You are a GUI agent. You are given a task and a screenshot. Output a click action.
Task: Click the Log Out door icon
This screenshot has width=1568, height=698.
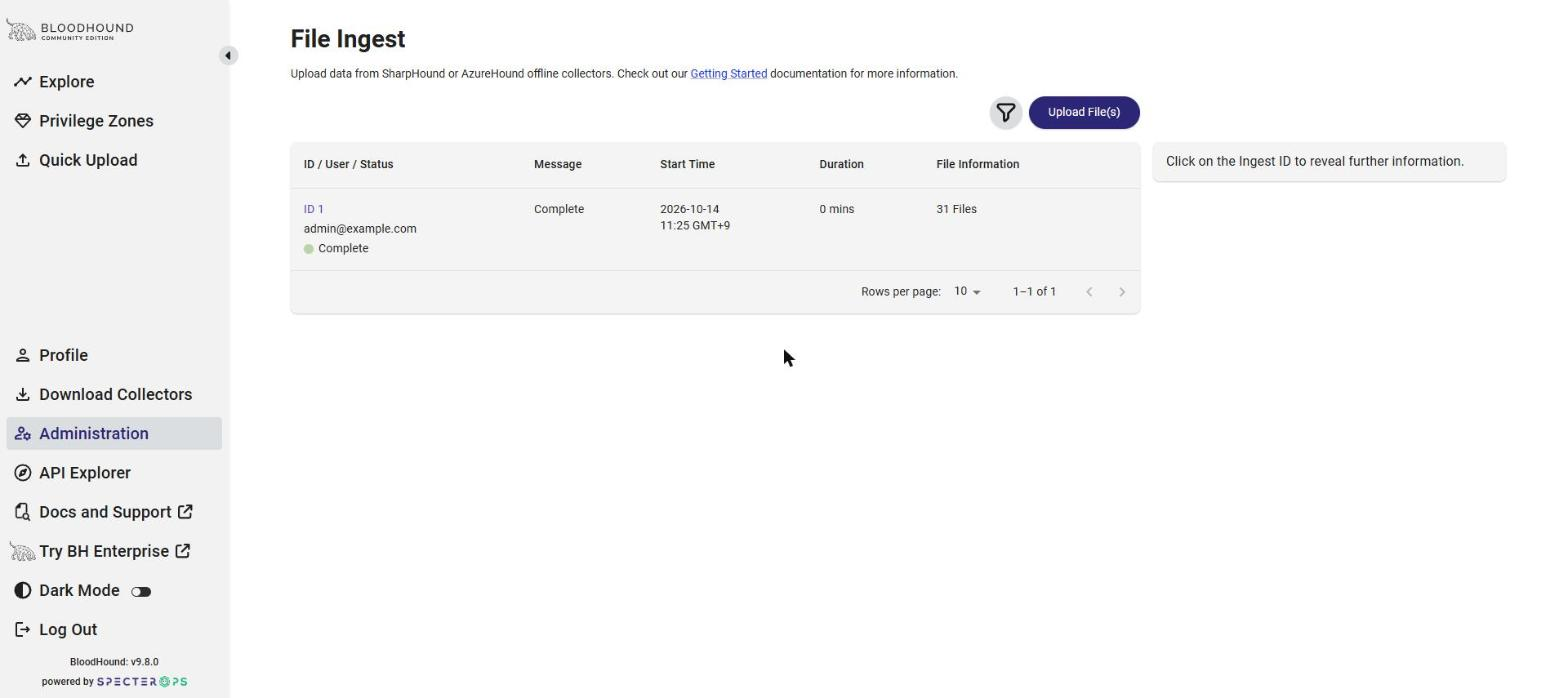[22, 629]
